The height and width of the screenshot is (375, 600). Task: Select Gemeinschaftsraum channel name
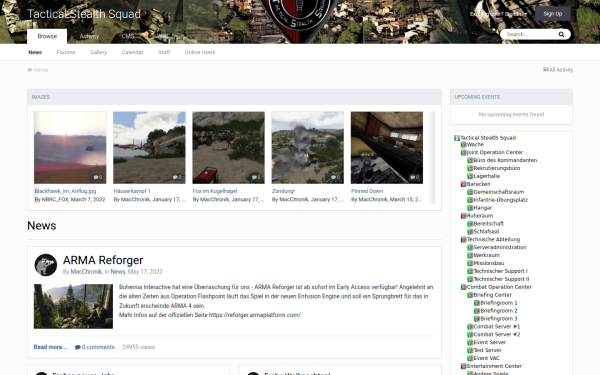tap(499, 192)
